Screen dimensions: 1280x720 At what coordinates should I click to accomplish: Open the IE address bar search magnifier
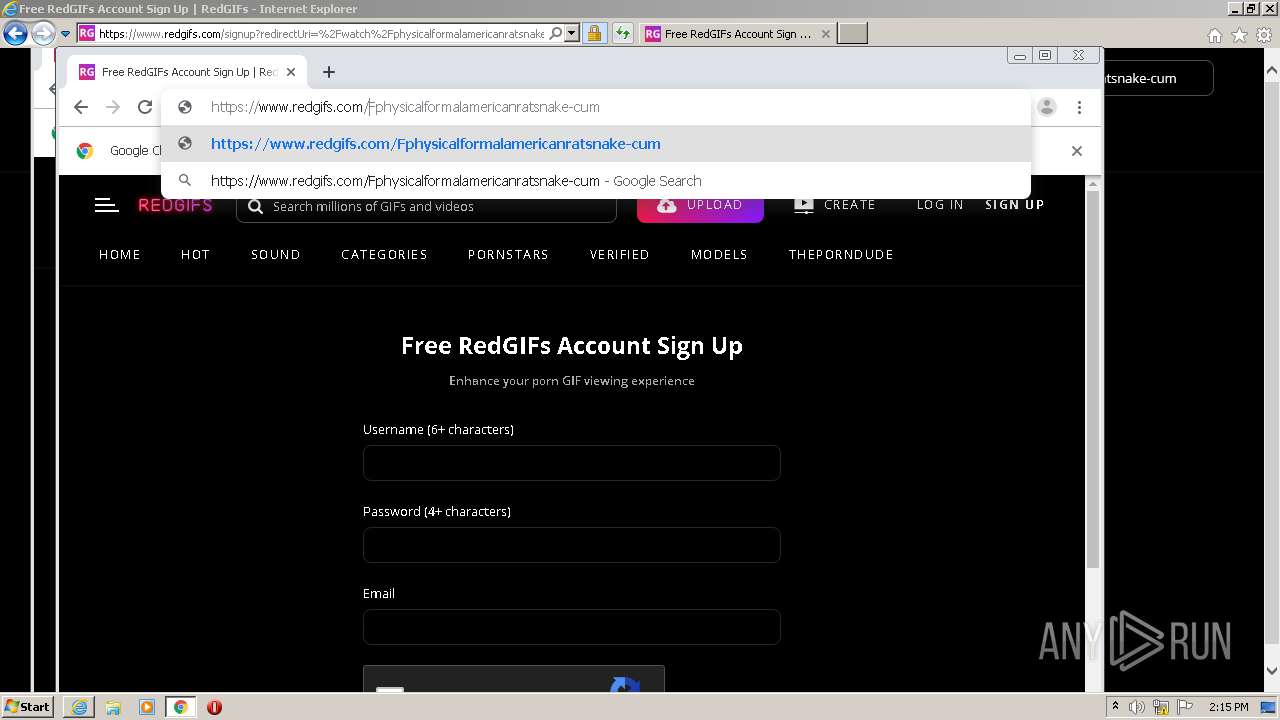click(x=556, y=33)
